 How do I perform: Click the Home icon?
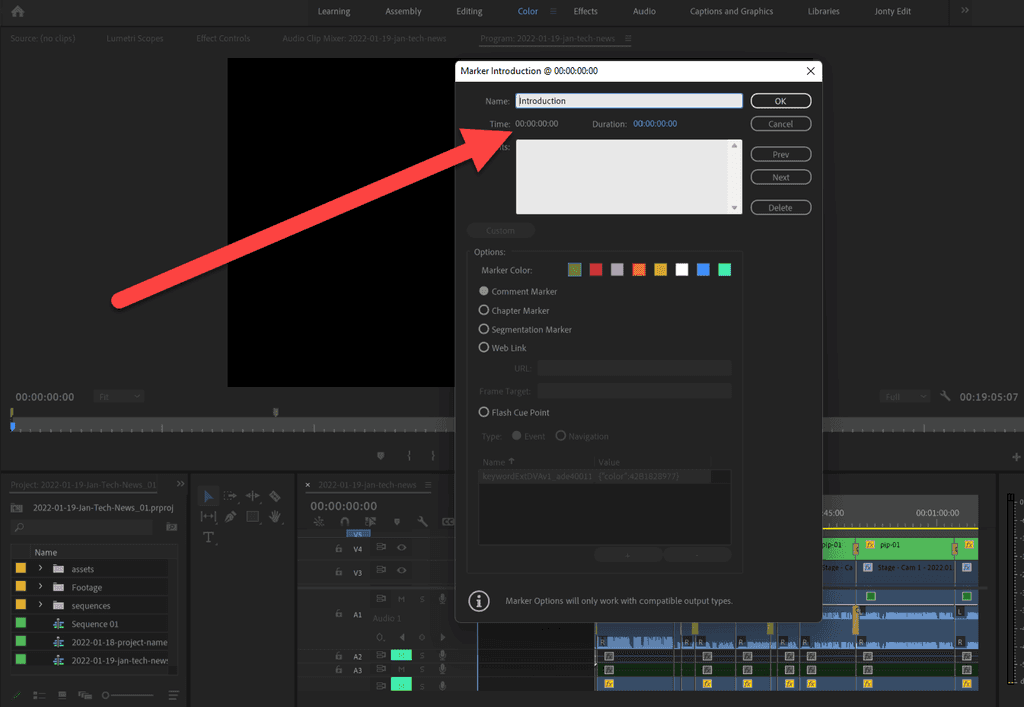point(17,11)
